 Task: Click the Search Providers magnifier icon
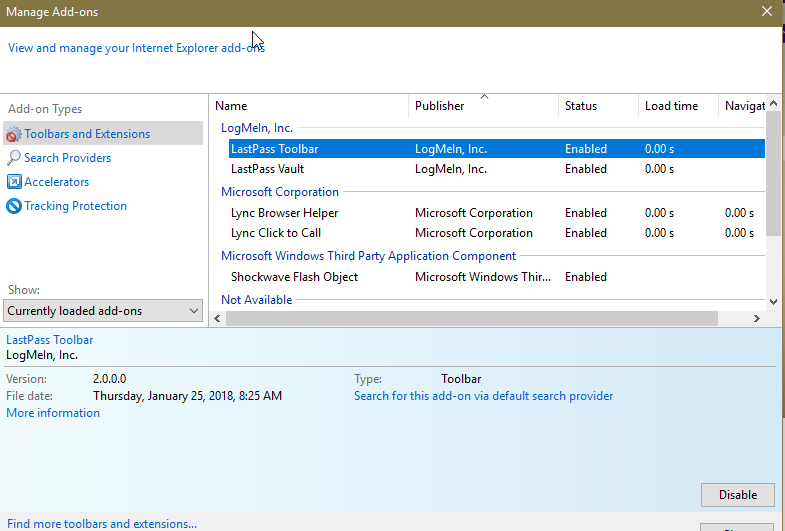(x=13, y=158)
